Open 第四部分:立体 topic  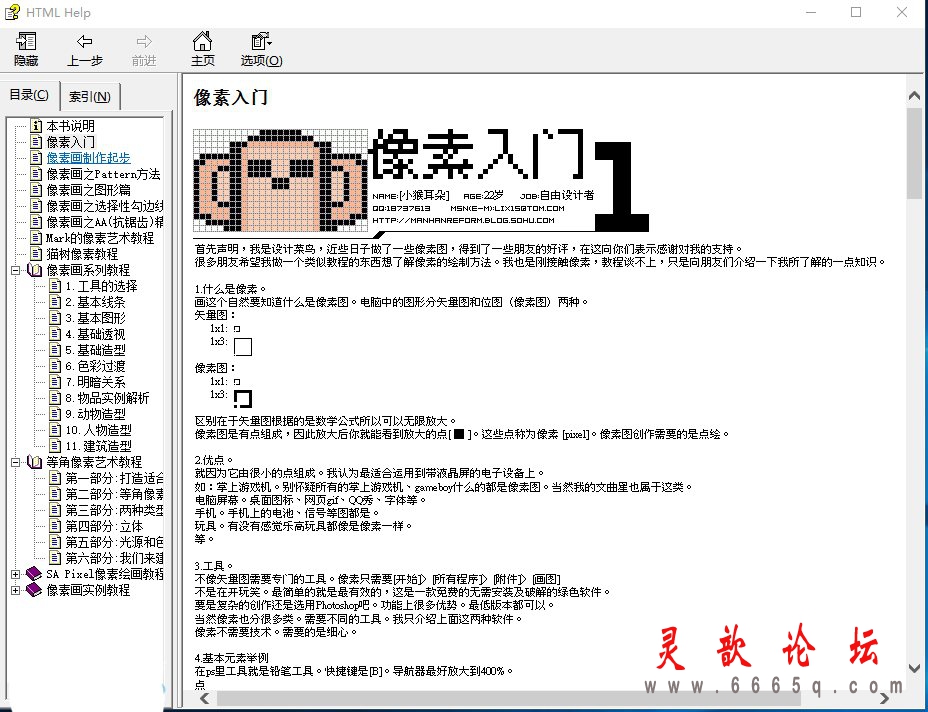104,526
